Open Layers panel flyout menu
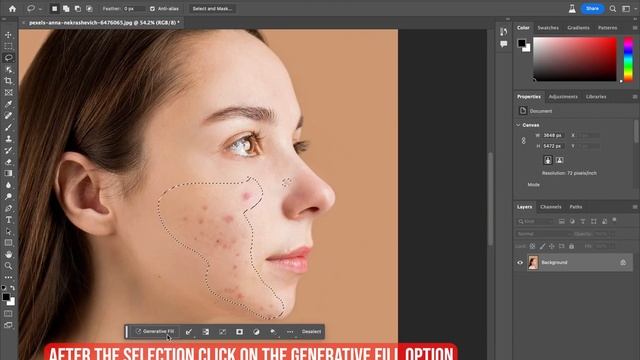The height and width of the screenshot is (360, 640). click(x=635, y=207)
